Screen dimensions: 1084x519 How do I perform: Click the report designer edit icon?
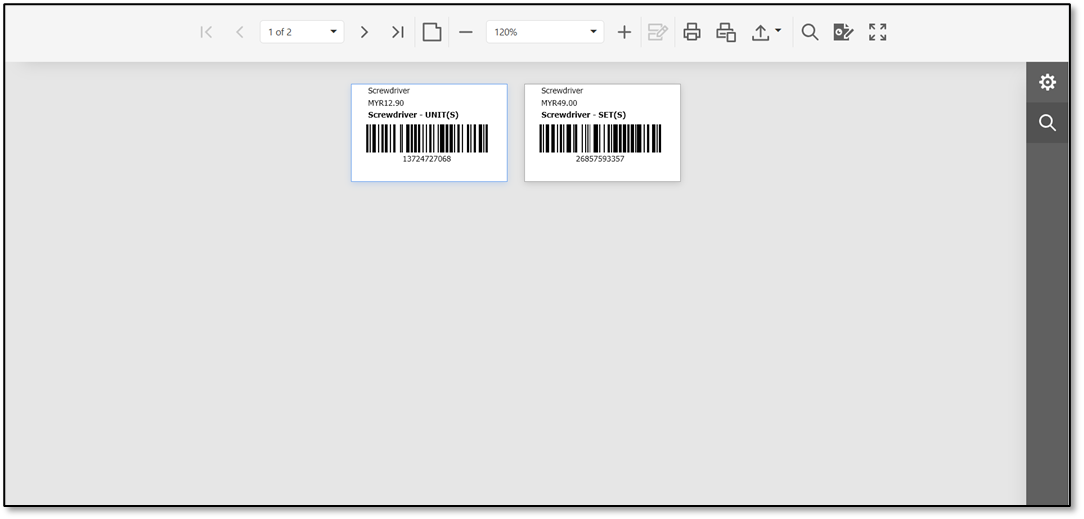pos(843,32)
